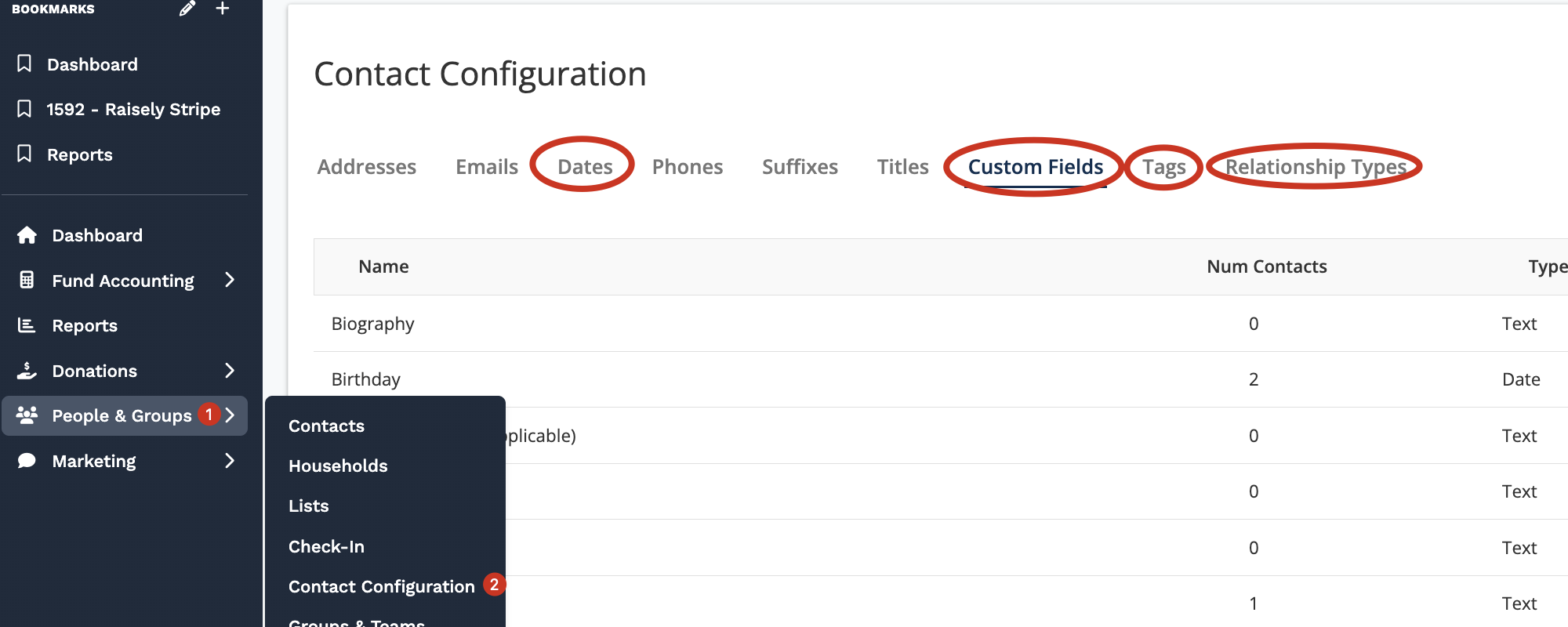This screenshot has height=627, width=1568.
Task: Click the plus add bookmark icon
Action: point(223,9)
